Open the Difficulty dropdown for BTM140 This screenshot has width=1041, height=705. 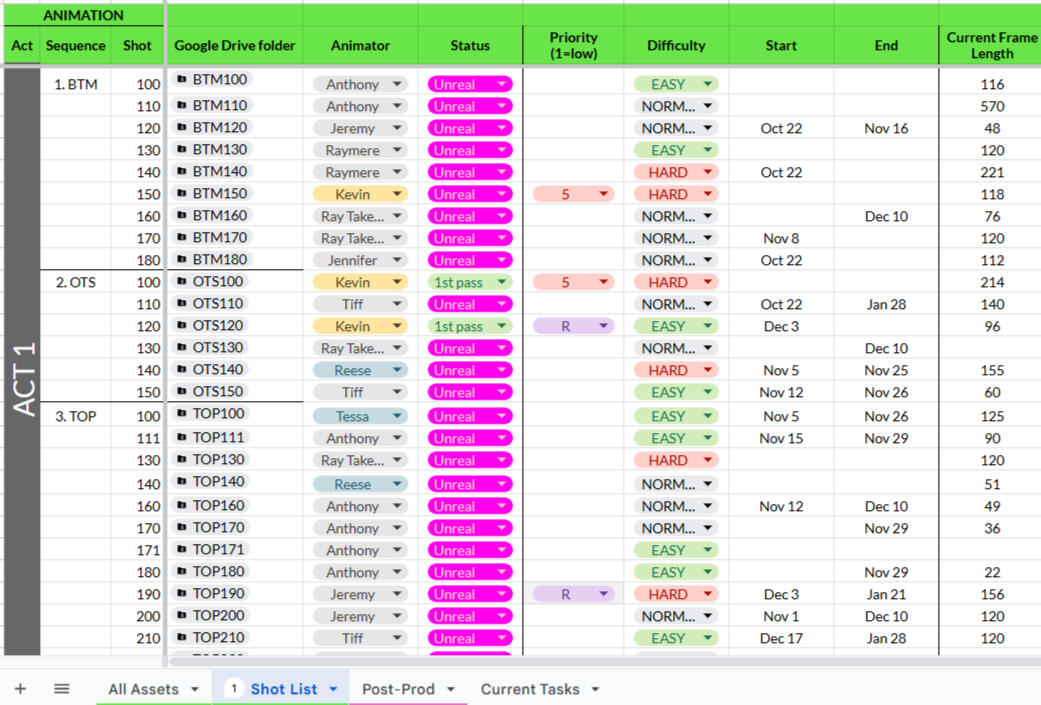(x=708, y=173)
